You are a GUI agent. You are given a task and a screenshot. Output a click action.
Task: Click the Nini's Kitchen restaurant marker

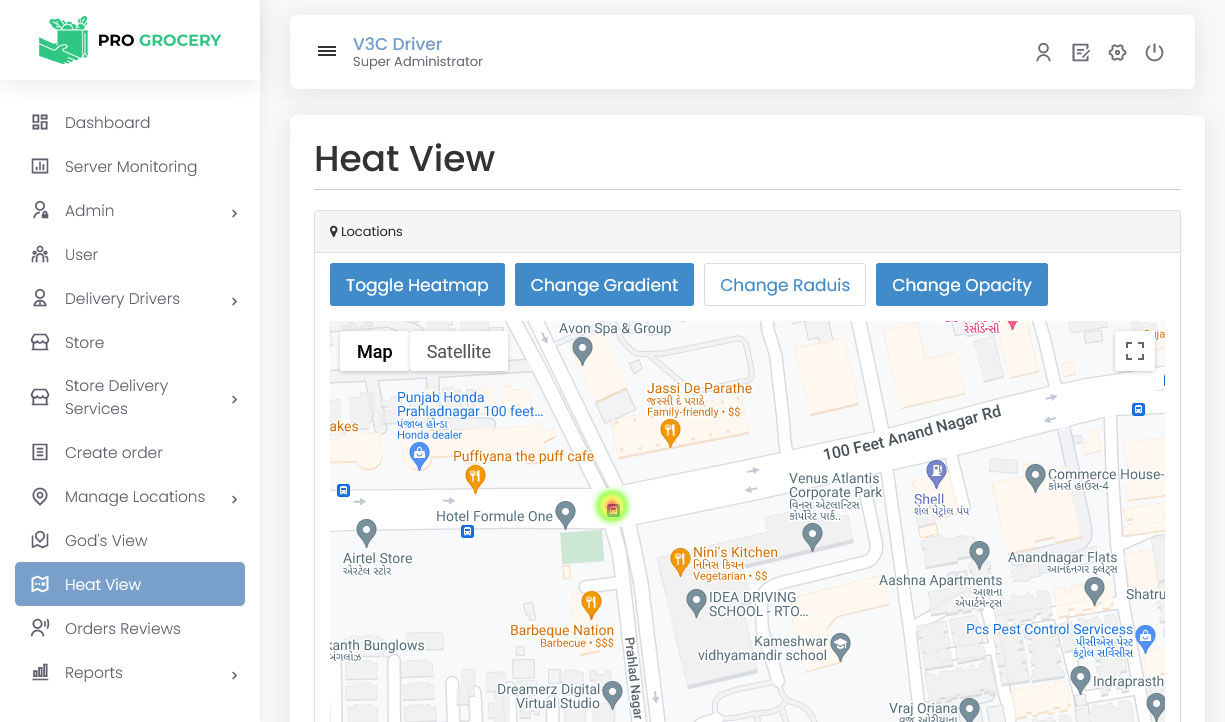point(680,560)
